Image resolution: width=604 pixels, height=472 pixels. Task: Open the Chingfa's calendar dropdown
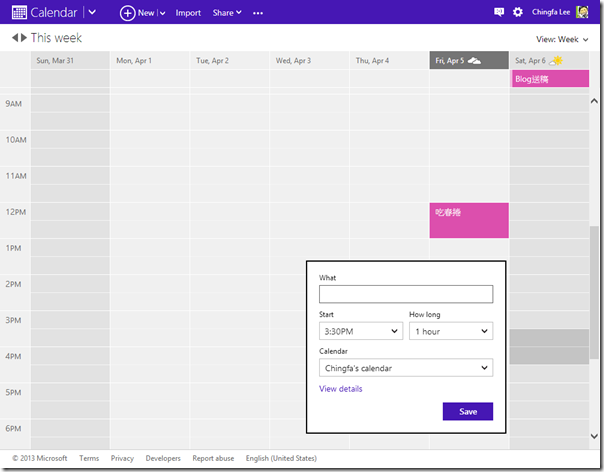406,368
